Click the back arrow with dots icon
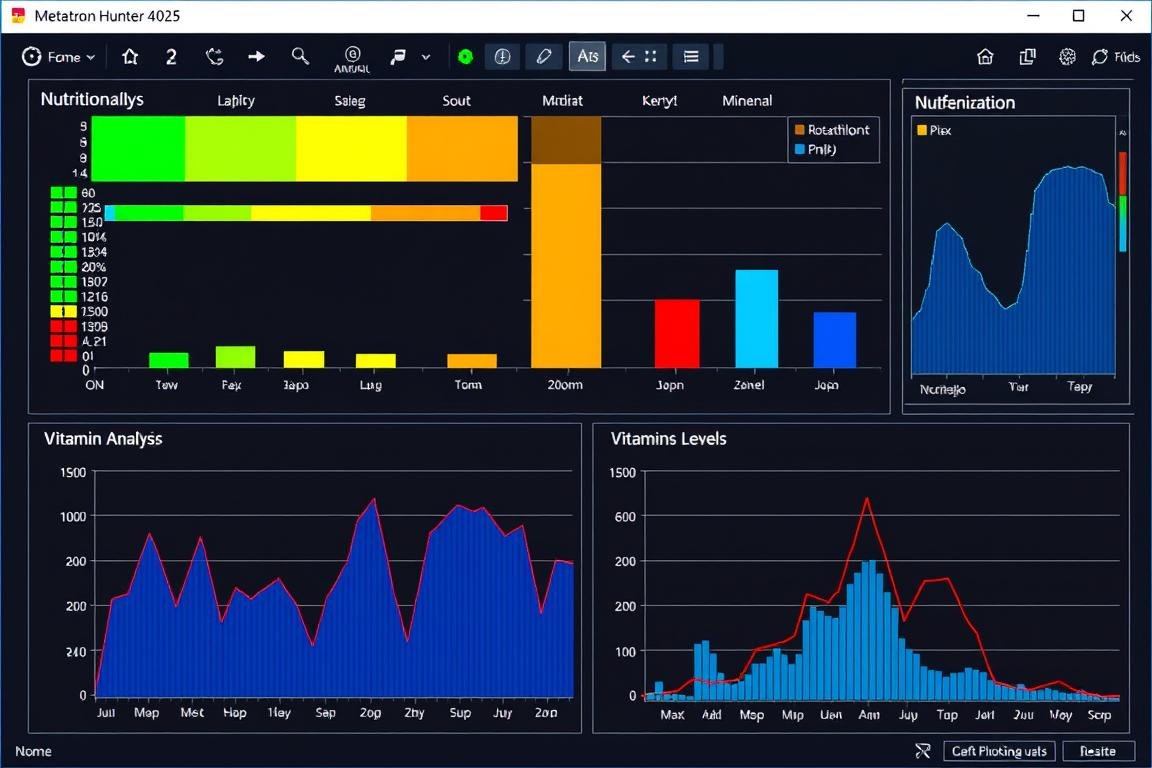1152x768 pixels. click(x=638, y=57)
